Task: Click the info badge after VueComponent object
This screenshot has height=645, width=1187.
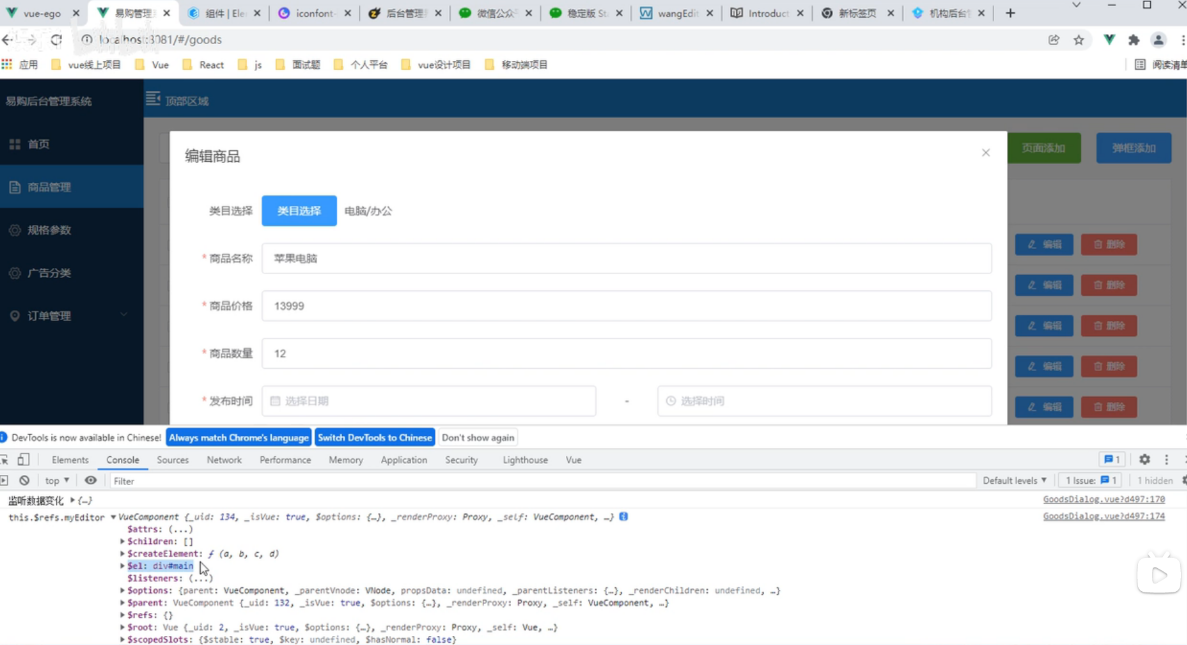Action: coord(624,516)
